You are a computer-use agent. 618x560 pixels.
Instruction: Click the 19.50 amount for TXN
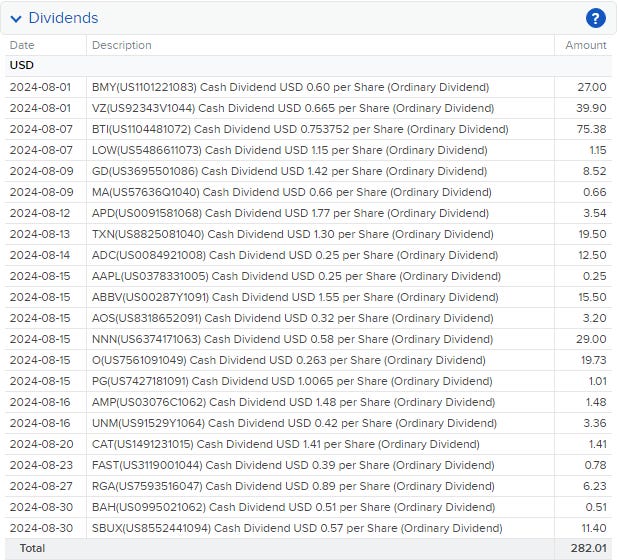tap(592, 234)
